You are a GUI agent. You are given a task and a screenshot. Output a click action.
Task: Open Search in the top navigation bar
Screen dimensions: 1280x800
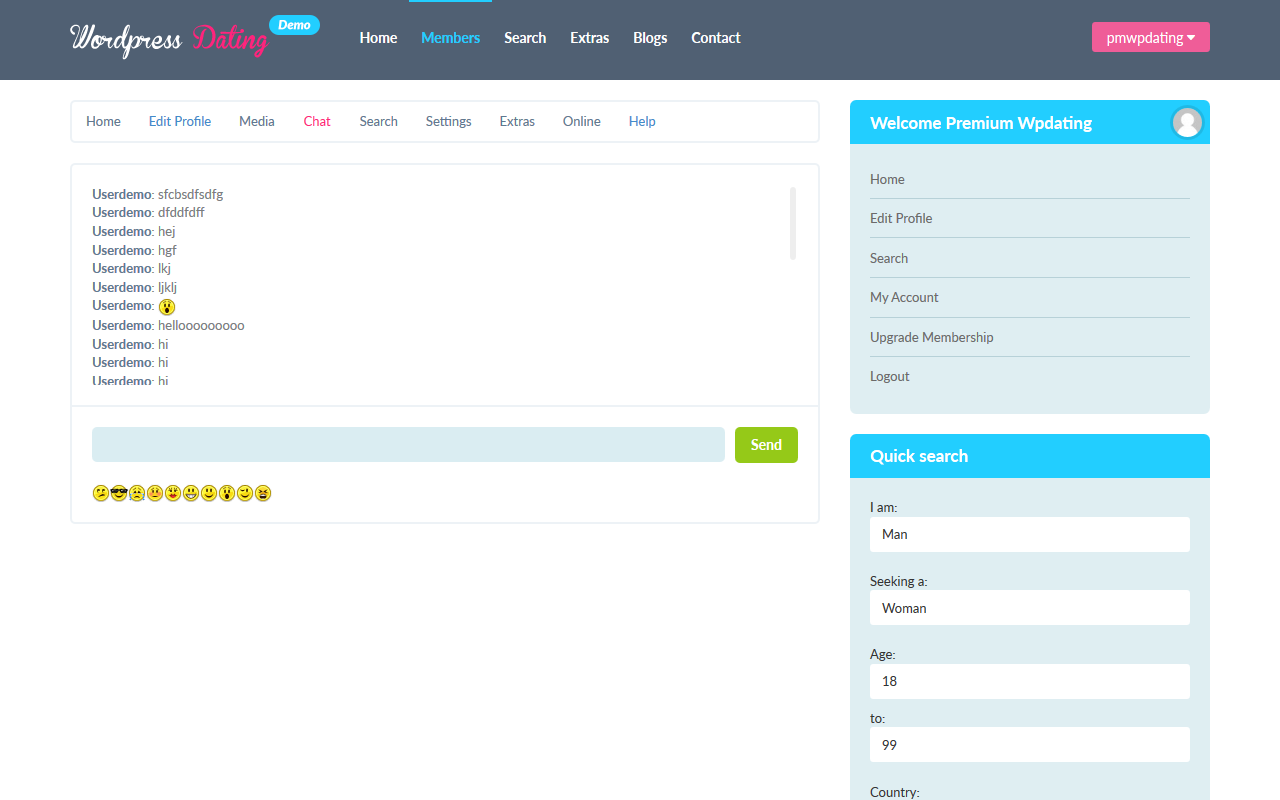tap(525, 38)
